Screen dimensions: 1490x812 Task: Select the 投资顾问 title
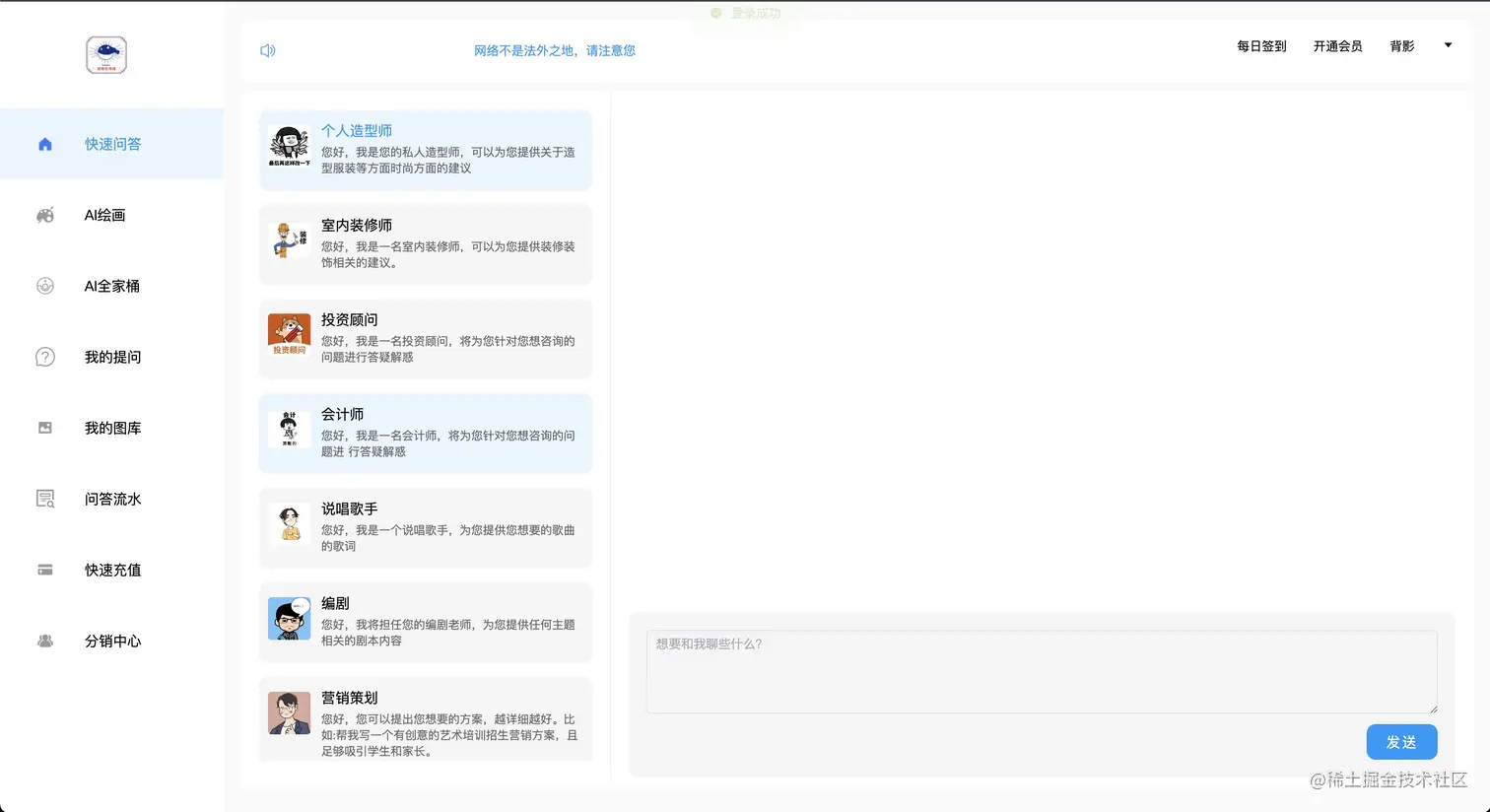point(350,319)
